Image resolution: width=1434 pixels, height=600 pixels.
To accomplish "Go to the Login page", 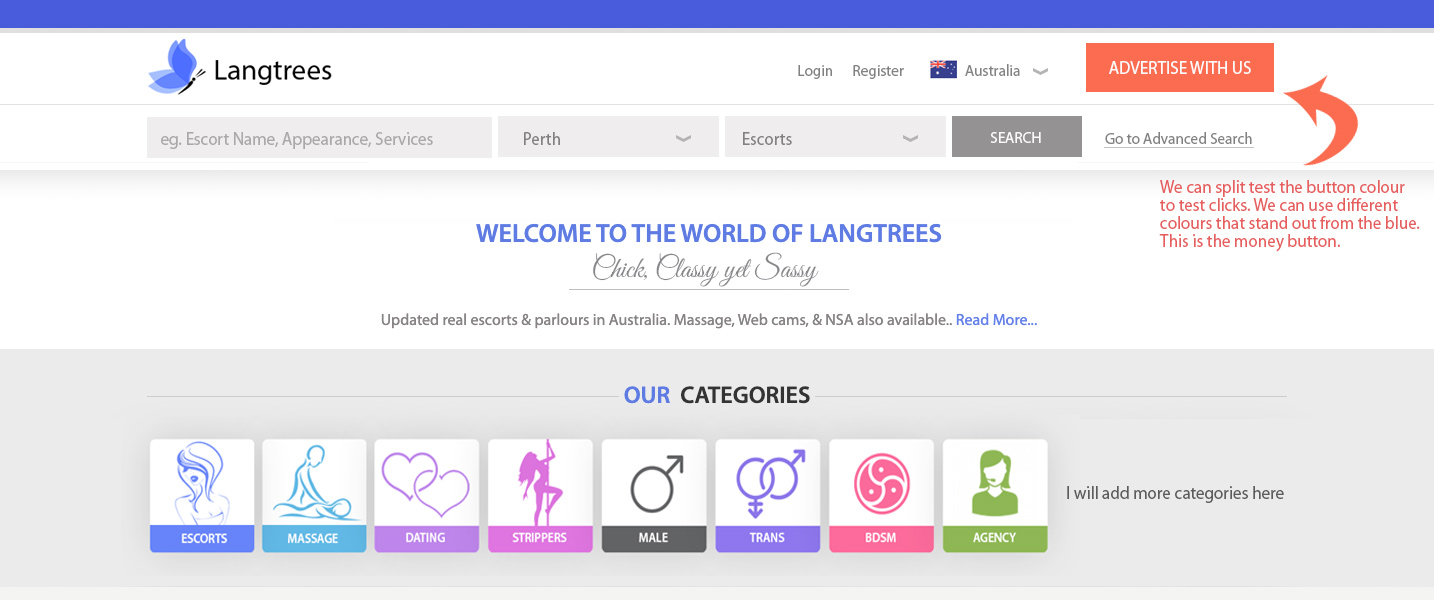I will [814, 71].
